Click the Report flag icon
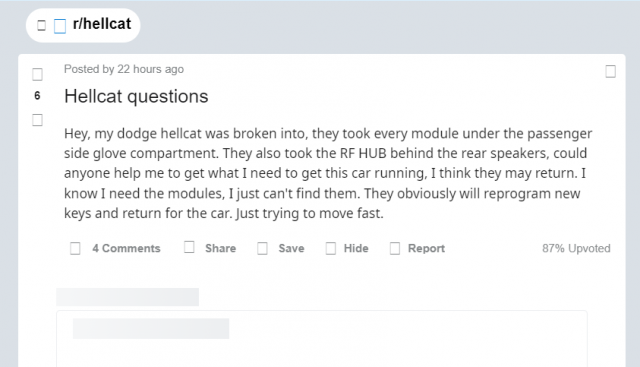 [395, 248]
